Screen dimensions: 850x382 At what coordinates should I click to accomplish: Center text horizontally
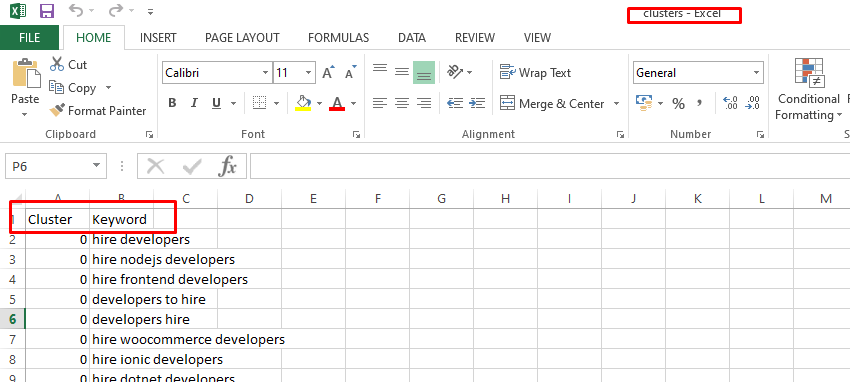402,103
